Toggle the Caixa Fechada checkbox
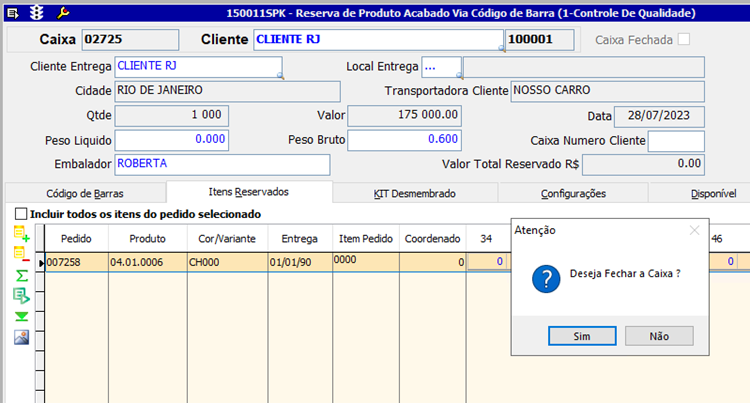The height and width of the screenshot is (403, 750). [x=684, y=40]
